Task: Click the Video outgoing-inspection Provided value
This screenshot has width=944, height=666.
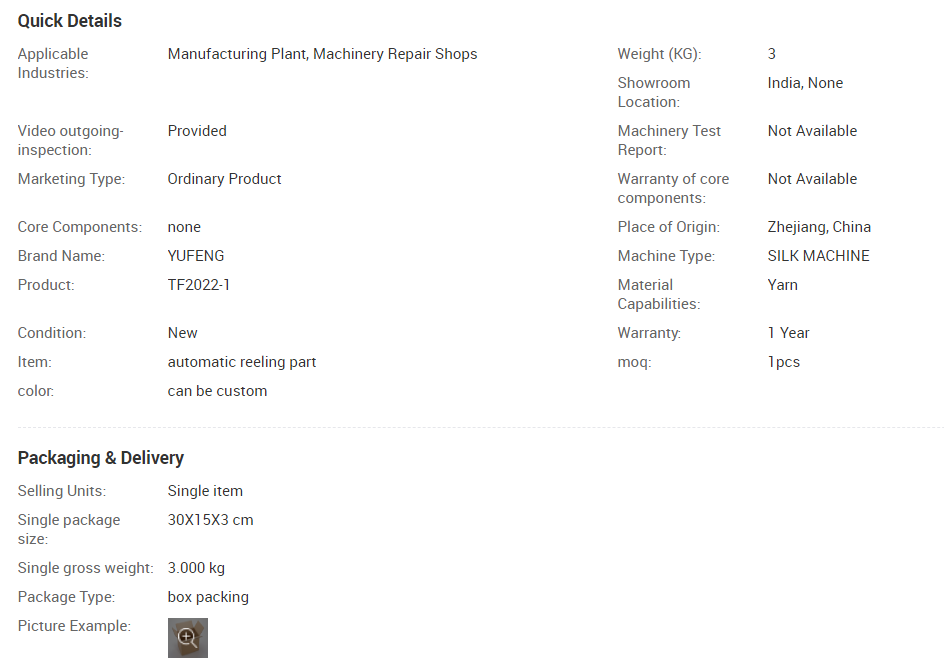Action: click(x=197, y=131)
